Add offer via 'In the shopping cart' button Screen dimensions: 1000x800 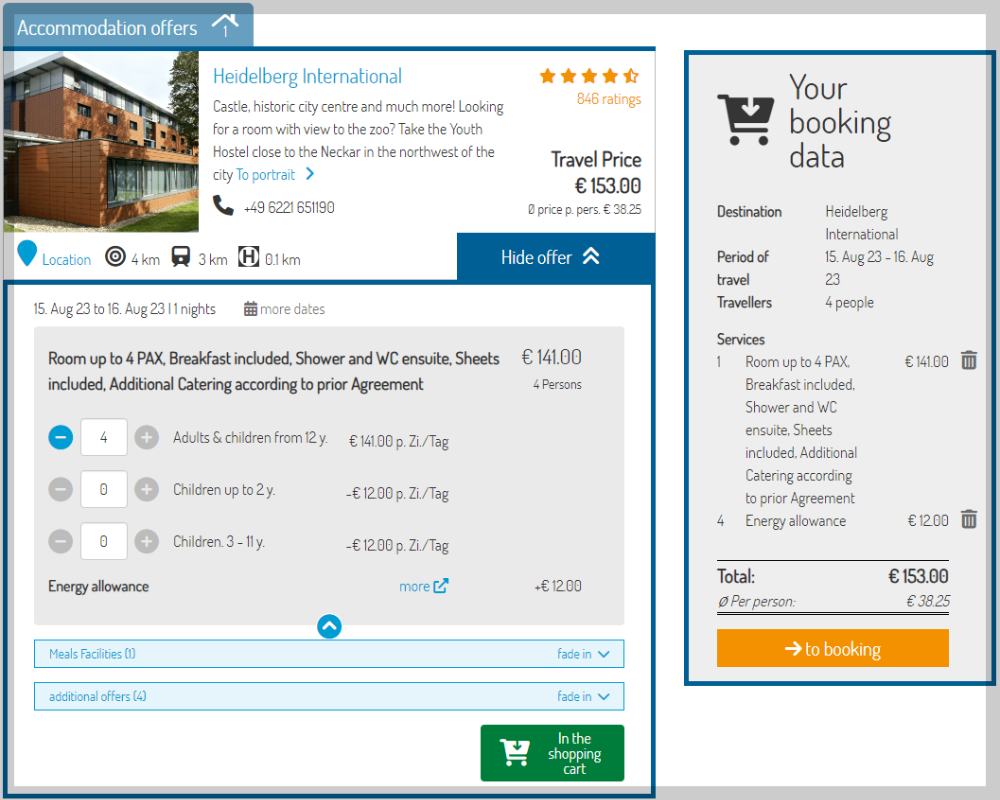(x=552, y=753)
